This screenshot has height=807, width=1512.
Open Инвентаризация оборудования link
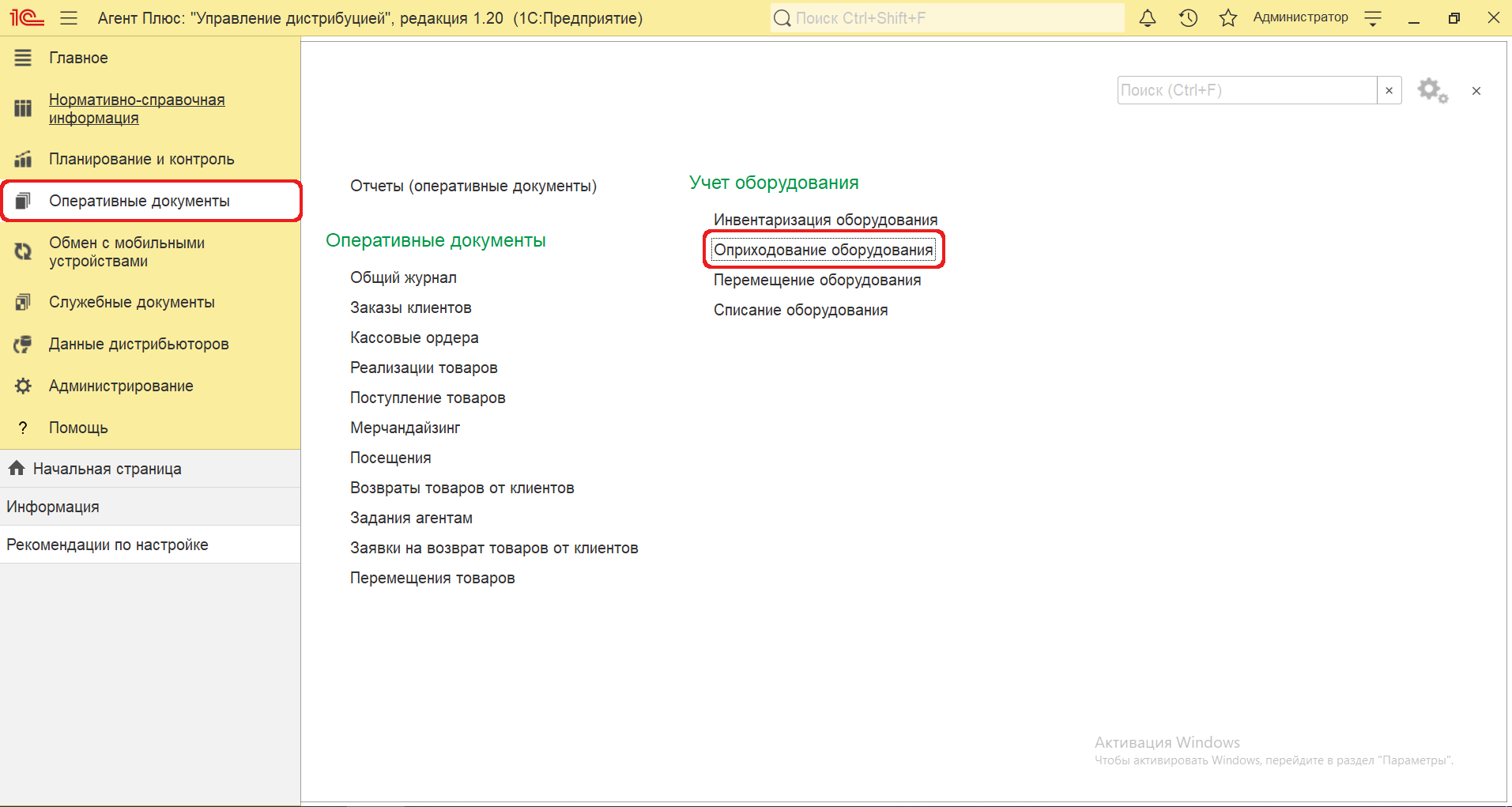[x=825, y=220]
